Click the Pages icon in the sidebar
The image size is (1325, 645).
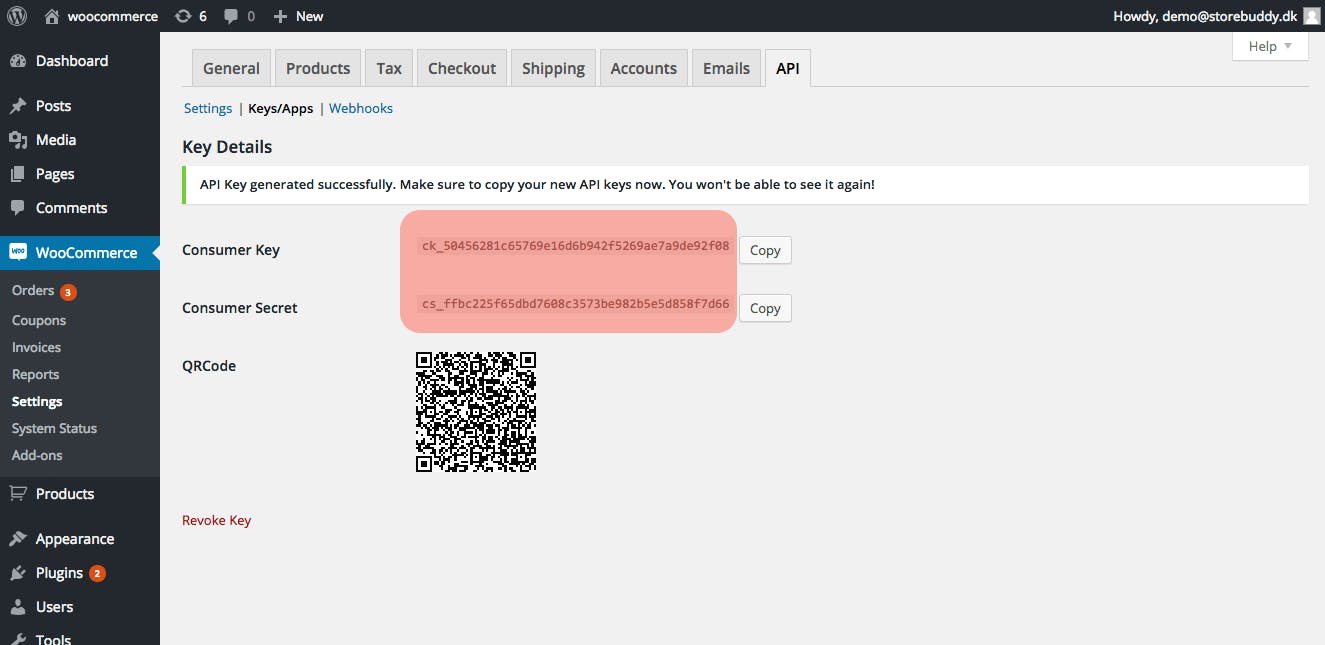(x=18, y=174)
